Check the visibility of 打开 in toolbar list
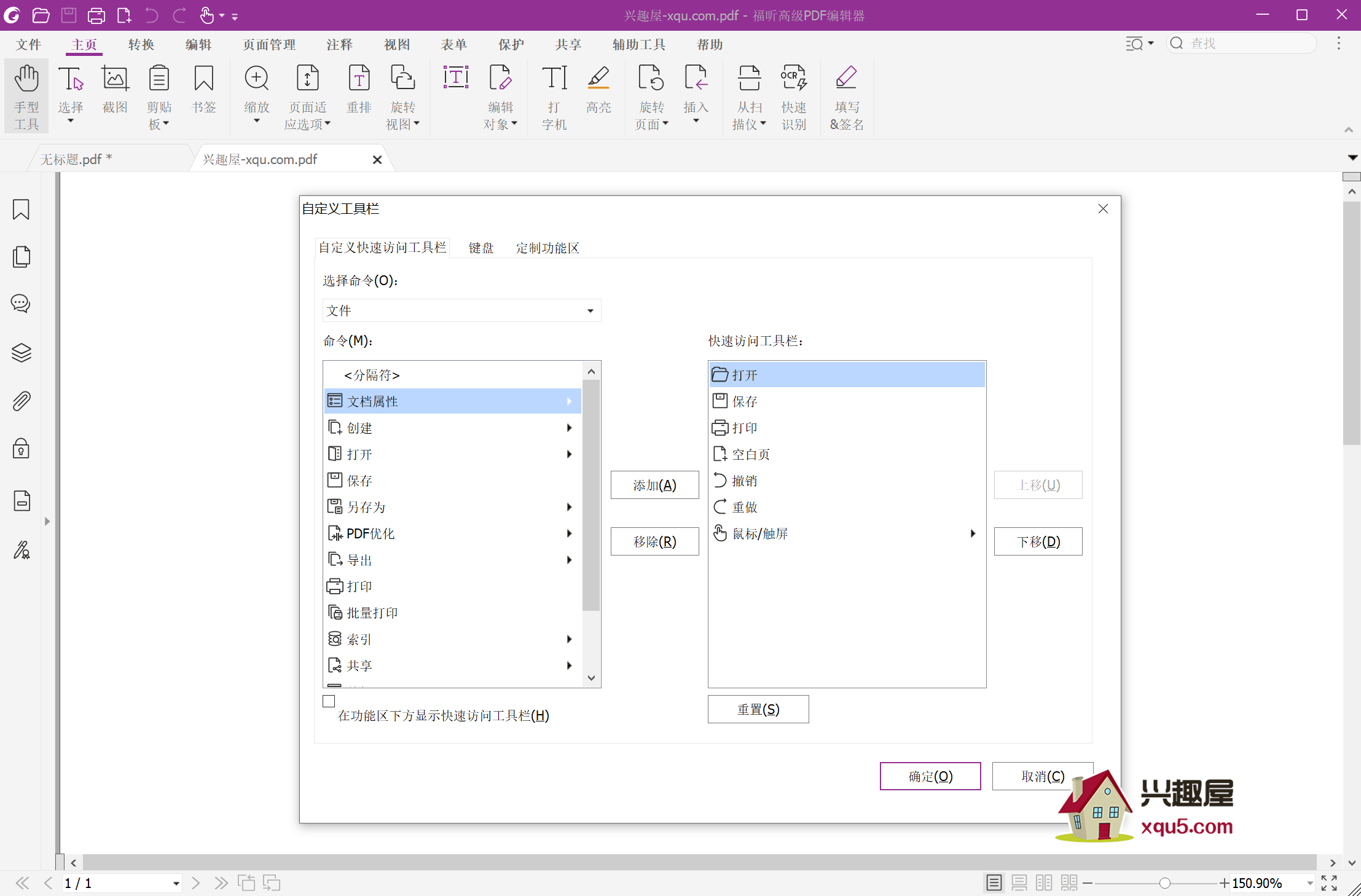This screenshot has width=1361, height=896. pos(845,374)
